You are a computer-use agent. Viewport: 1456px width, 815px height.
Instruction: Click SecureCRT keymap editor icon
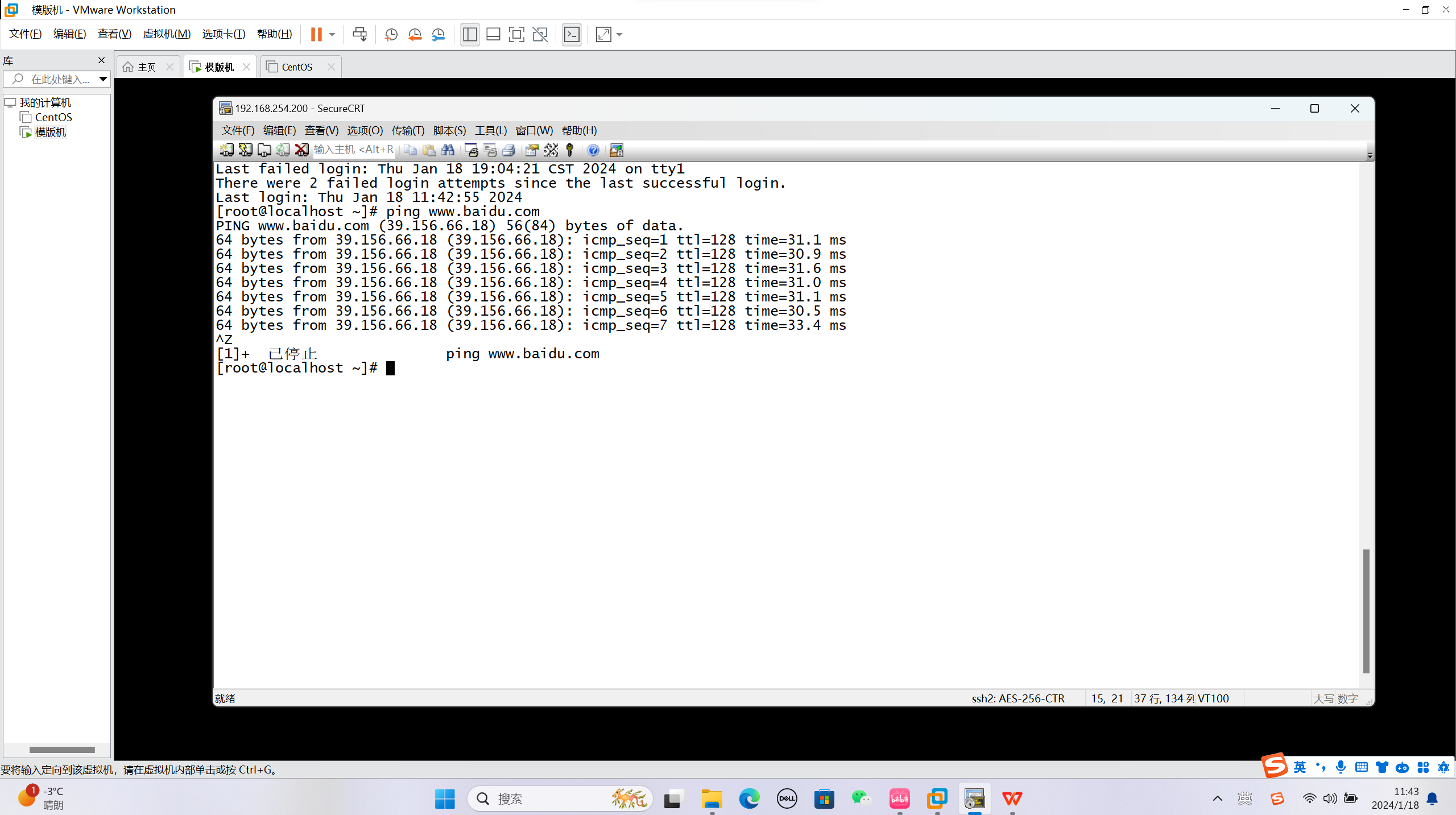pos(551,150)
